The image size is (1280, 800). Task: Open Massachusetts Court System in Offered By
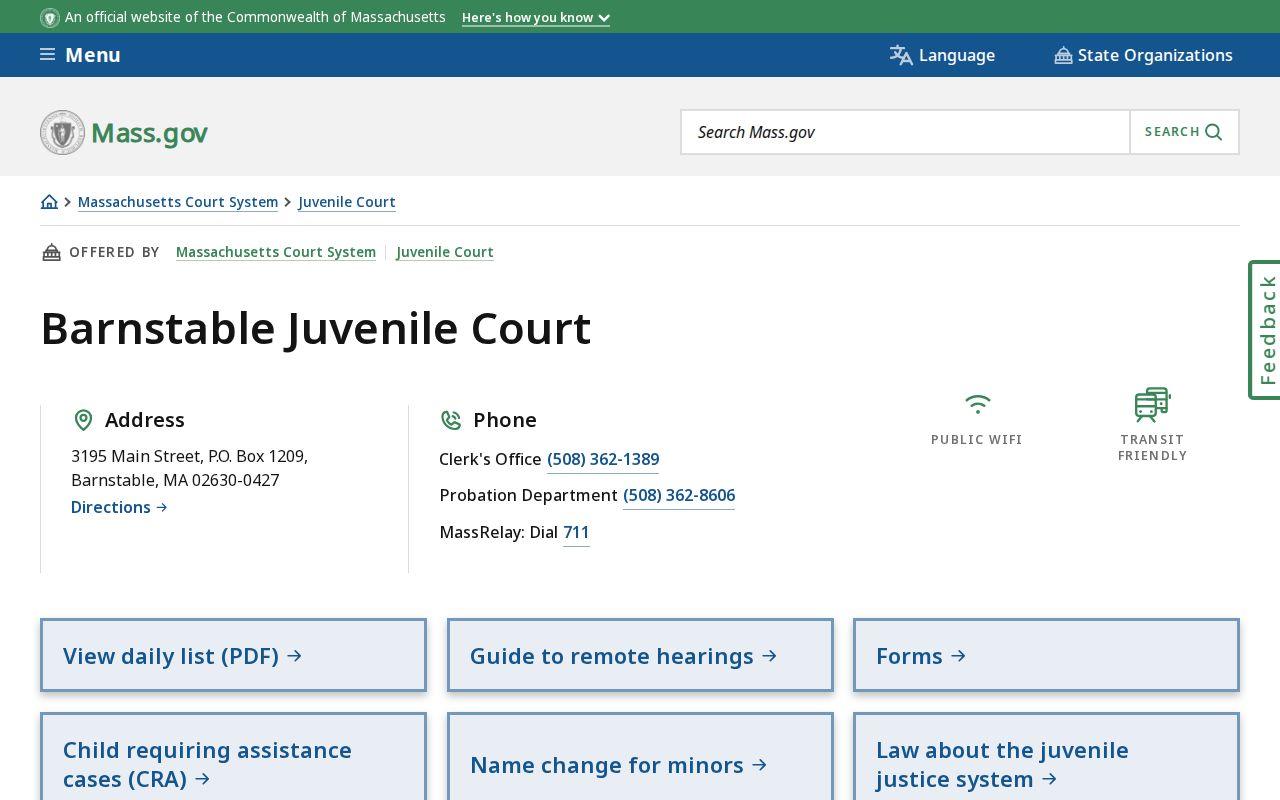tap(276, 252)
